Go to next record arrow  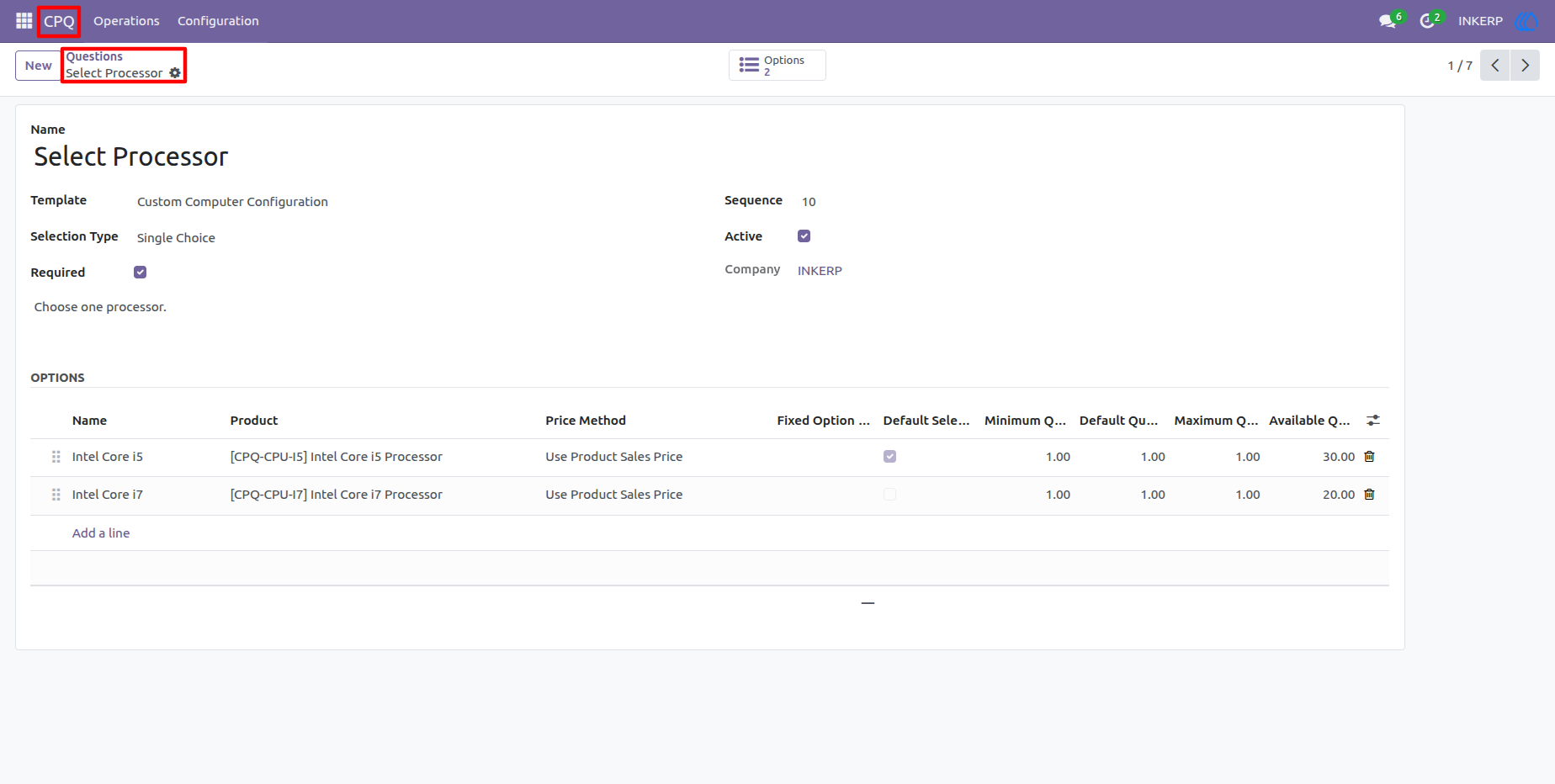tap(1525, 66)
